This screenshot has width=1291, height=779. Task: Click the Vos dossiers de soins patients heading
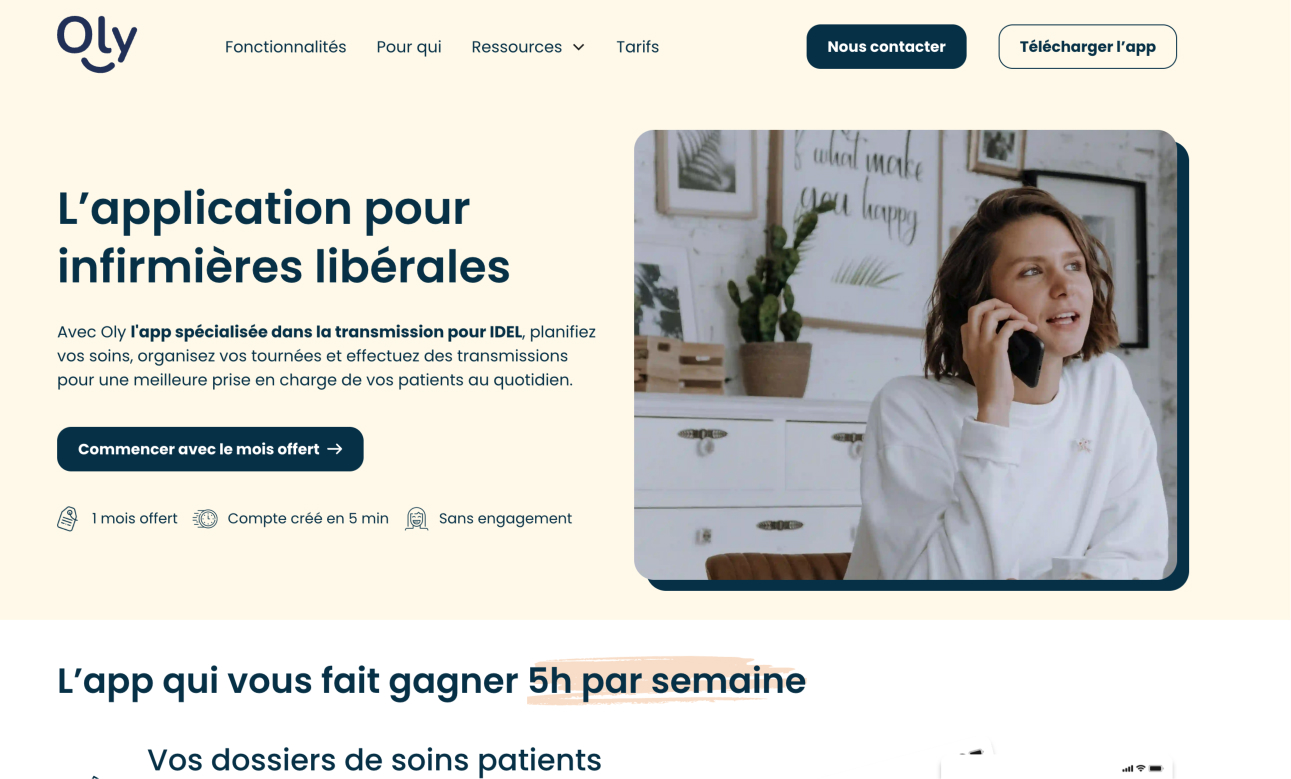point(374,760)
